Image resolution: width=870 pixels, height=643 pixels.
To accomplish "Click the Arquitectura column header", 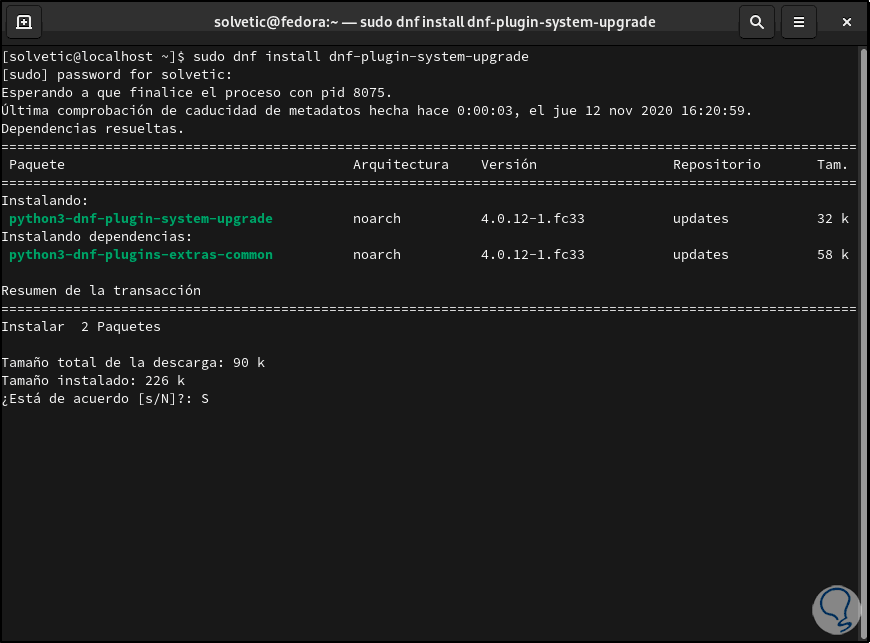I will (x=400, y=164).
